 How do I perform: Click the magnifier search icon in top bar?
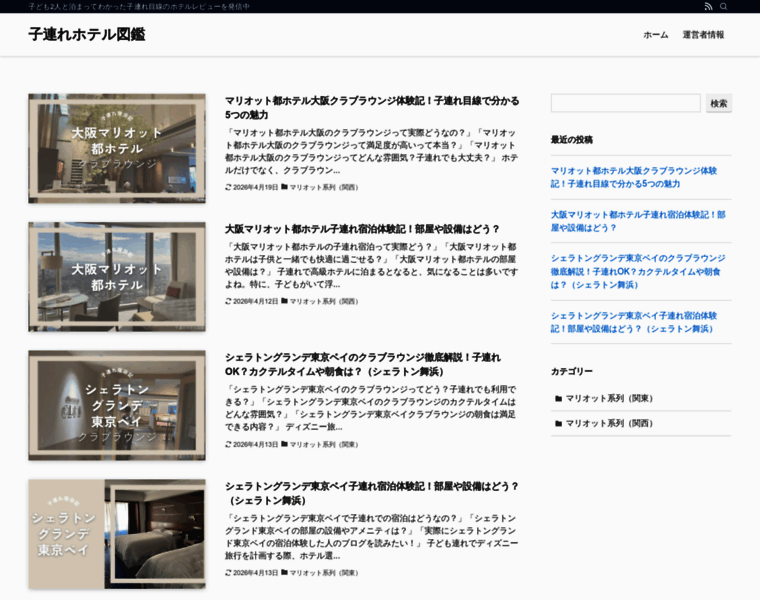[x=724, y=6]
